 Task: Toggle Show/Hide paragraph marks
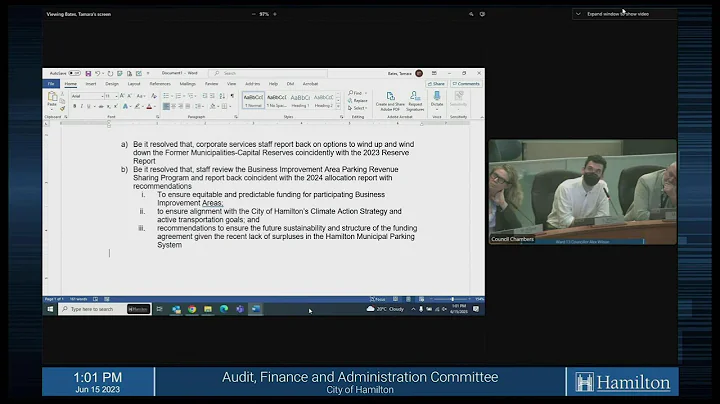tap(232, 96)
